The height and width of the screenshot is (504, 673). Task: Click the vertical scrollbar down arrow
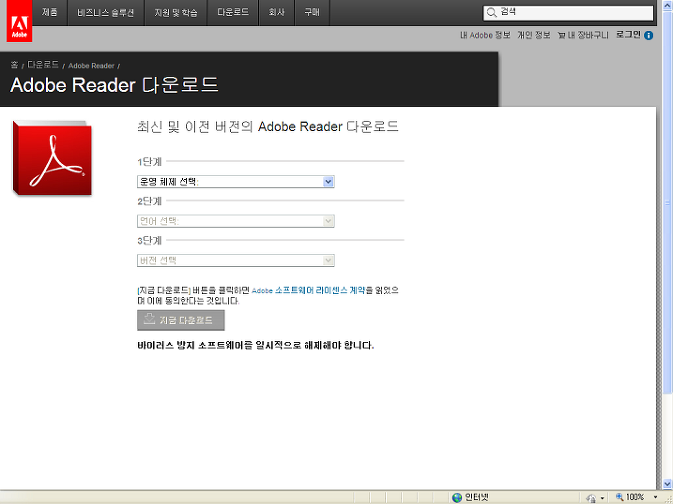(667, 483)
